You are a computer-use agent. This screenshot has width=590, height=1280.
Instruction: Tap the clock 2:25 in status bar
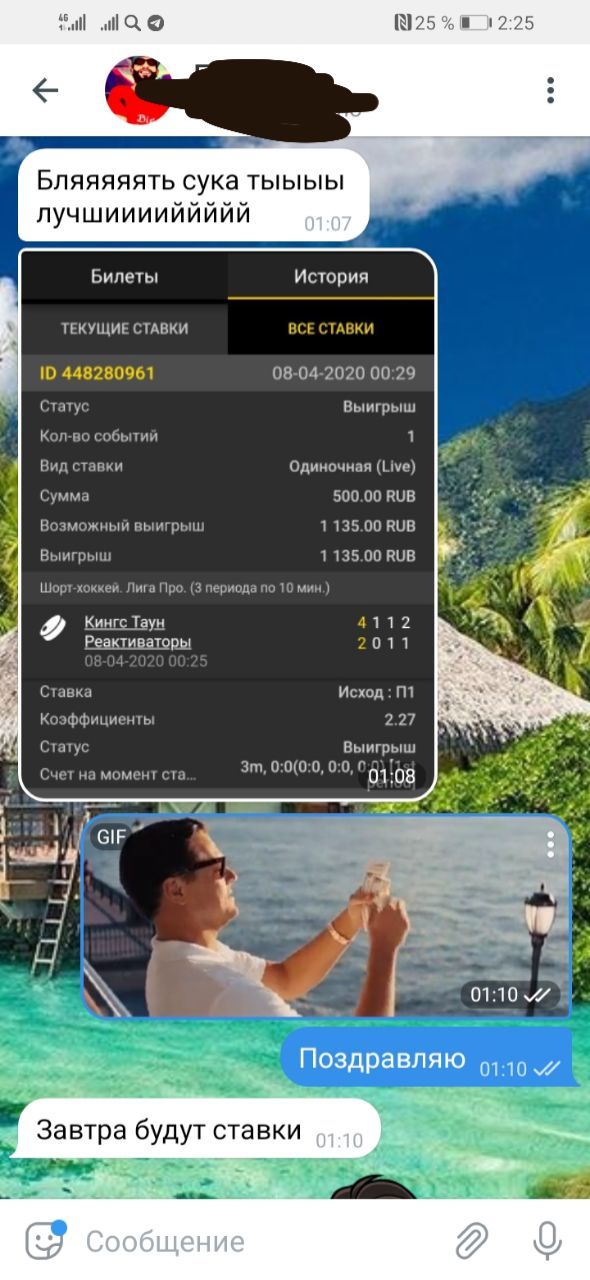pyautogui.click(x=516, y=22)
